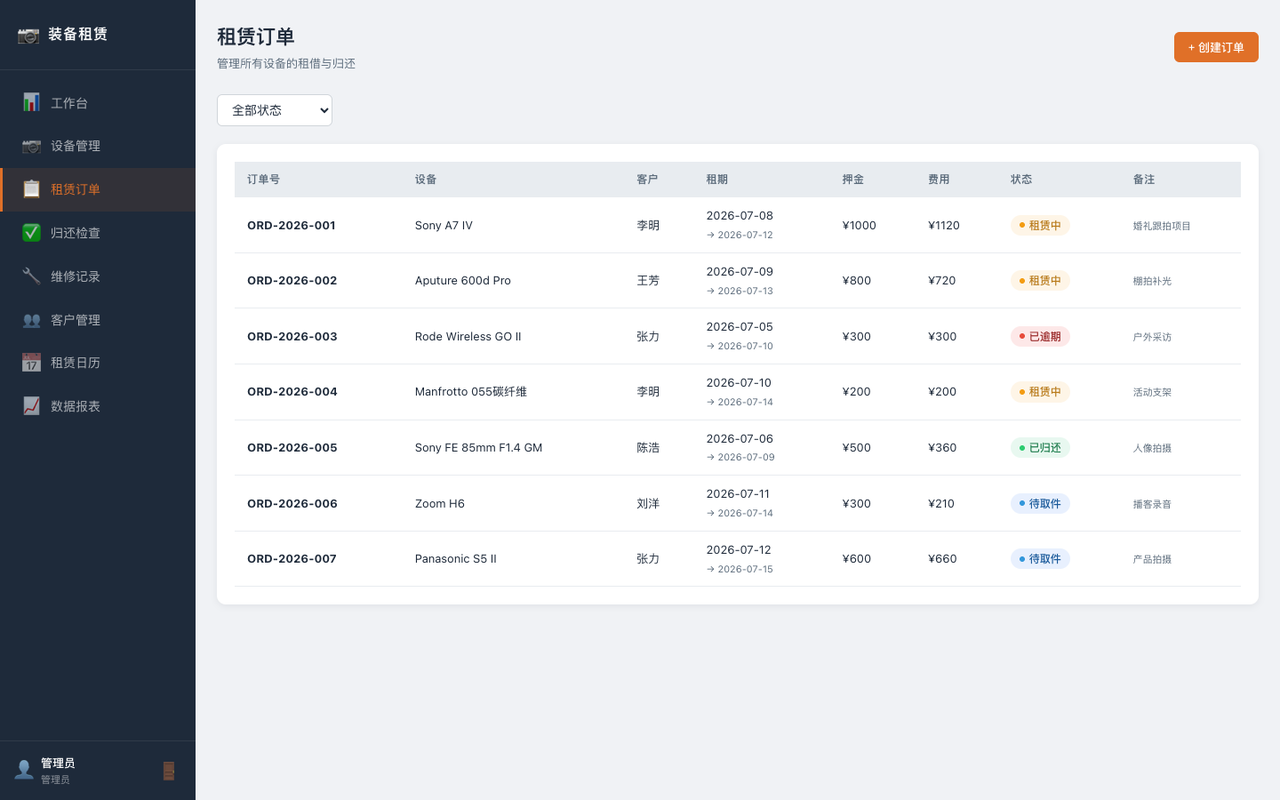Click the 已逾期 status badge

1040,336
